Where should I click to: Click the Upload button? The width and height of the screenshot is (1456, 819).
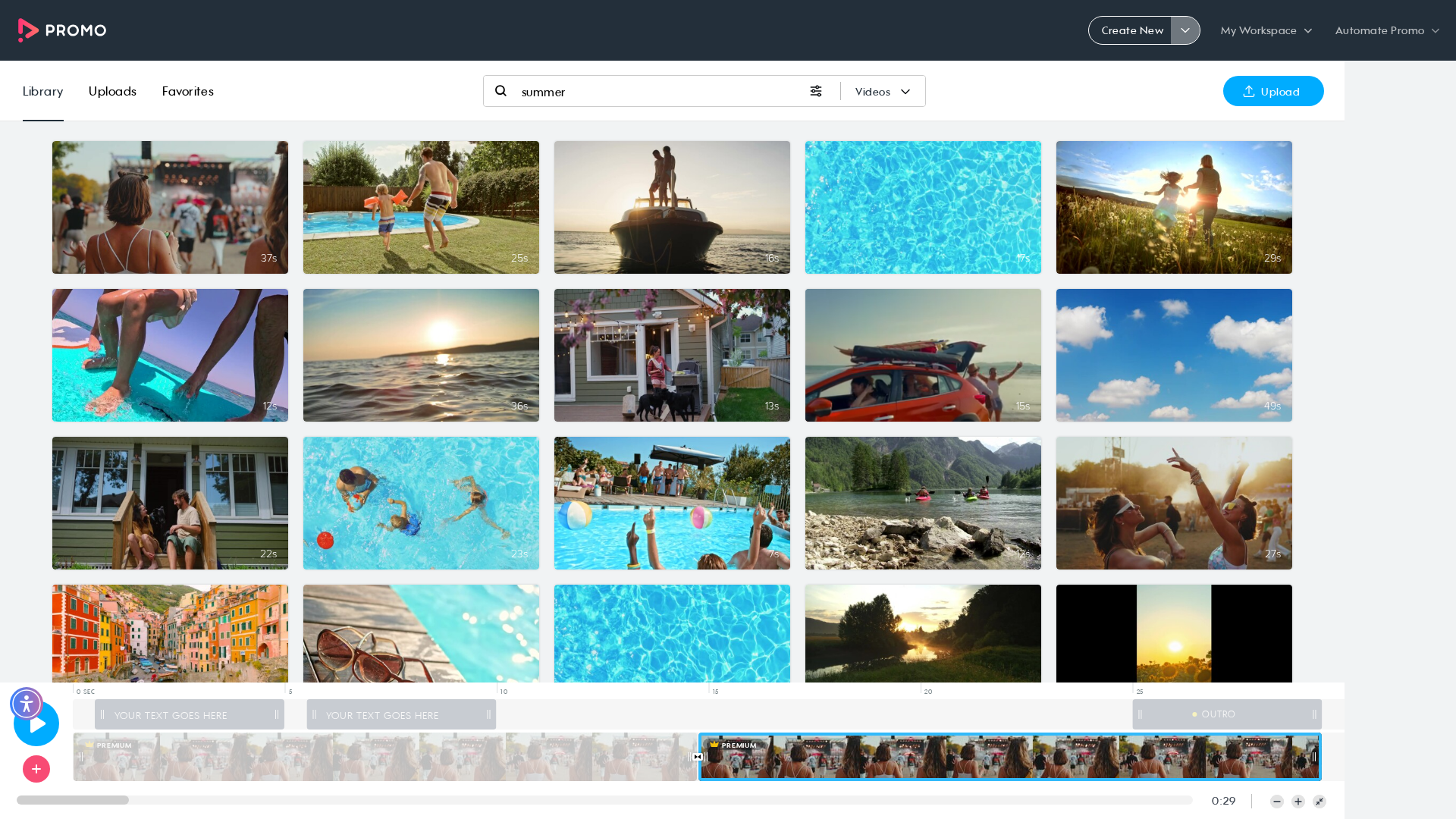click(1273, 91)
